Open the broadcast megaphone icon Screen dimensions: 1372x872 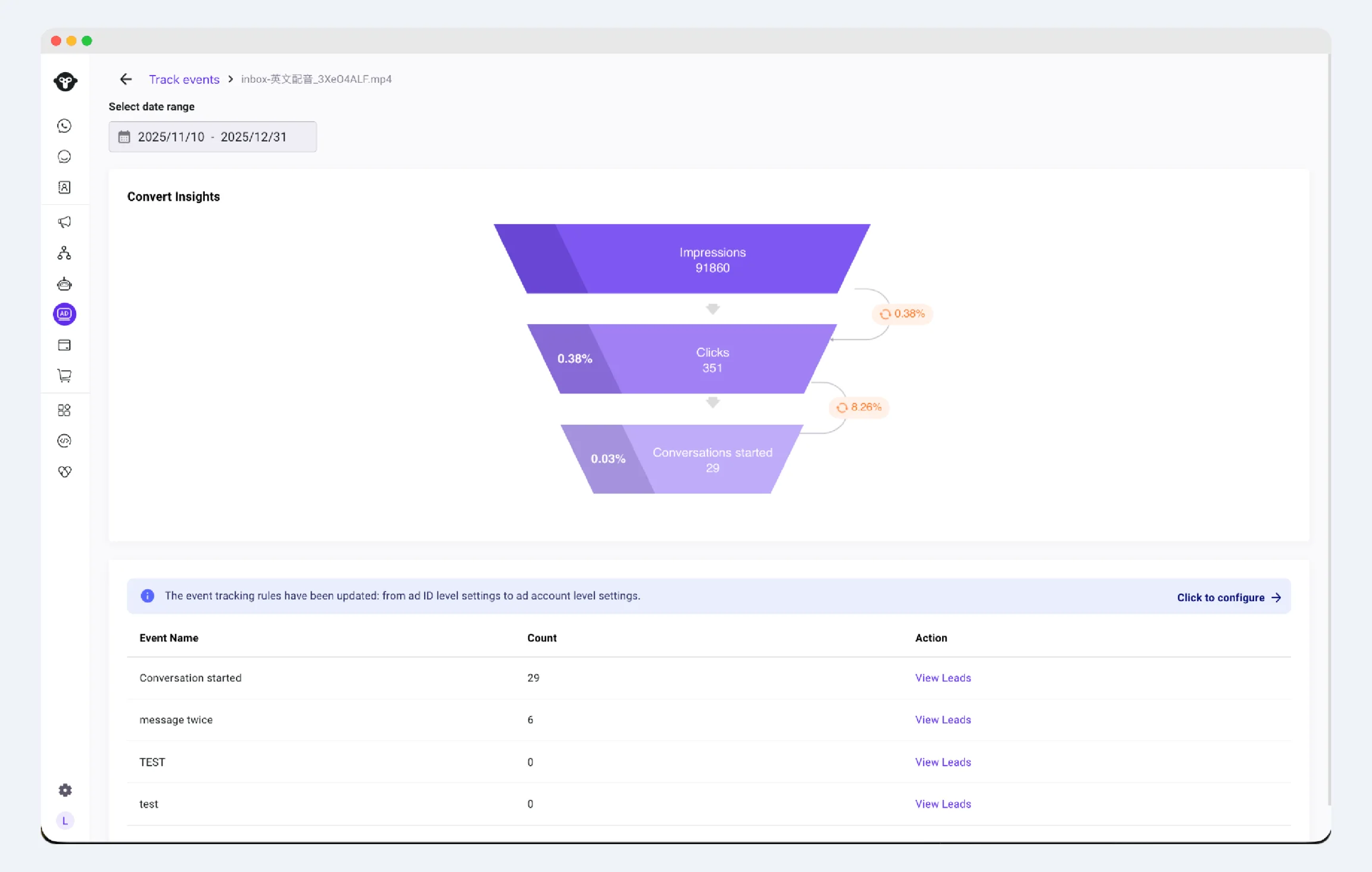pyautogui.click(x=64, y=222)
